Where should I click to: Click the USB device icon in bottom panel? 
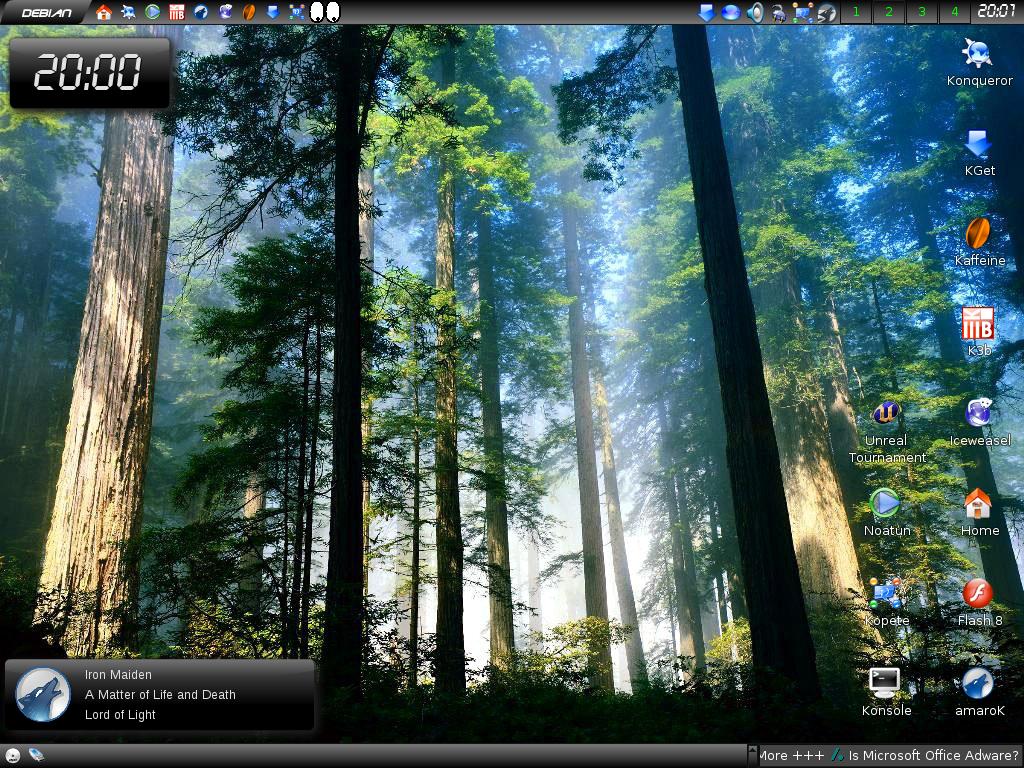point(36,756)
